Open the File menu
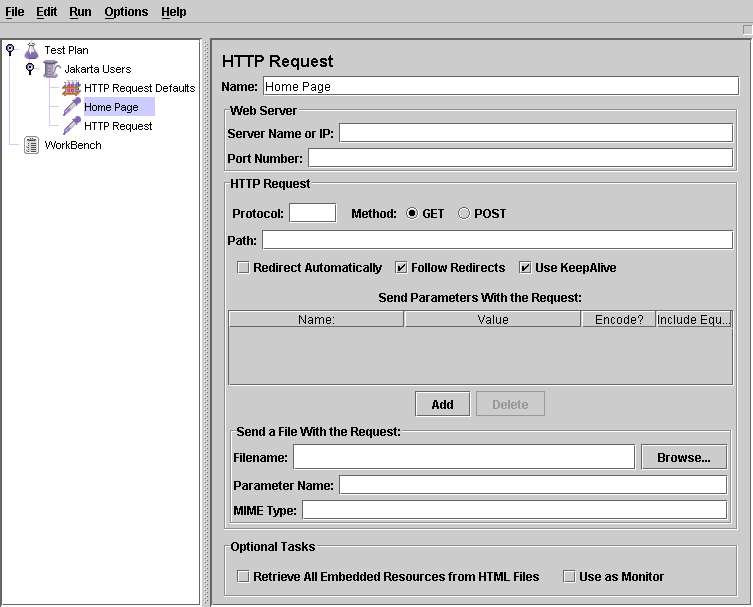Viewport: 753px width, 607px height. [14, 12]
